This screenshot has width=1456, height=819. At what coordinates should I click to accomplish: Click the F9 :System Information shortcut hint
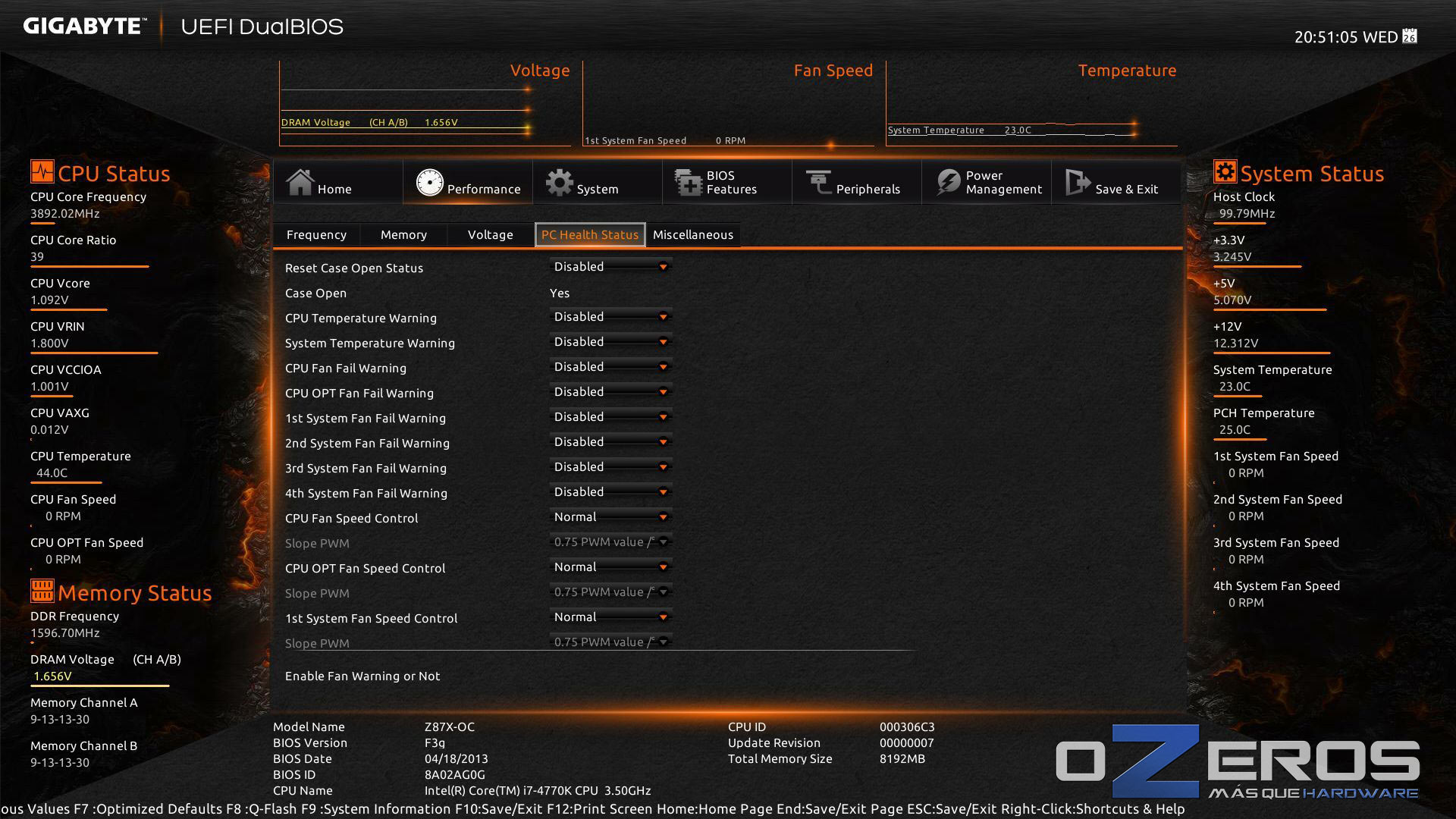tap(375, 809)
